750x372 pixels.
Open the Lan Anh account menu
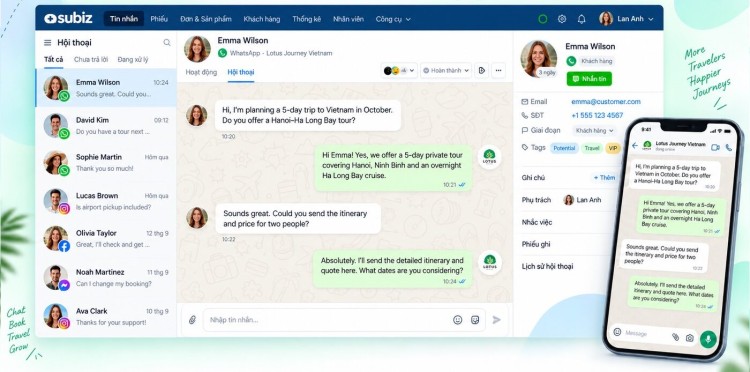tap(626, 19)
